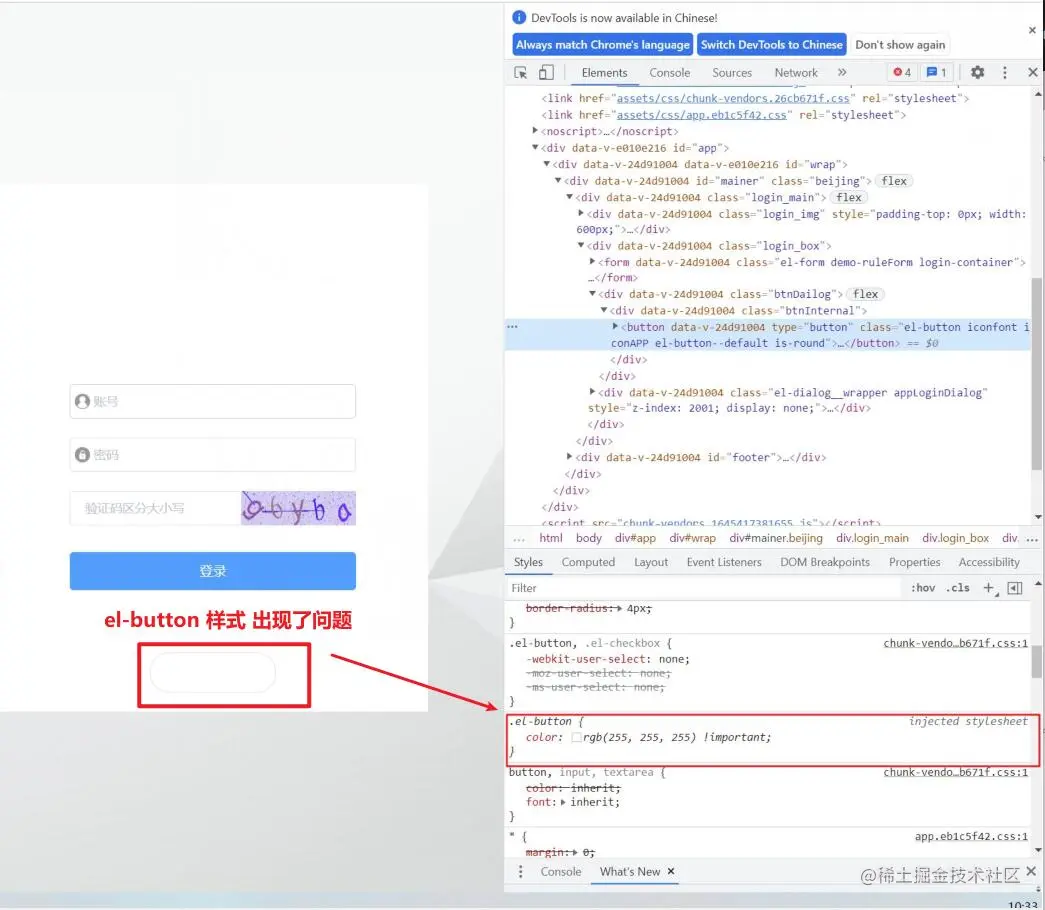Switch to the Sources tab
The image size is (1045, 910).
point(732,73)
